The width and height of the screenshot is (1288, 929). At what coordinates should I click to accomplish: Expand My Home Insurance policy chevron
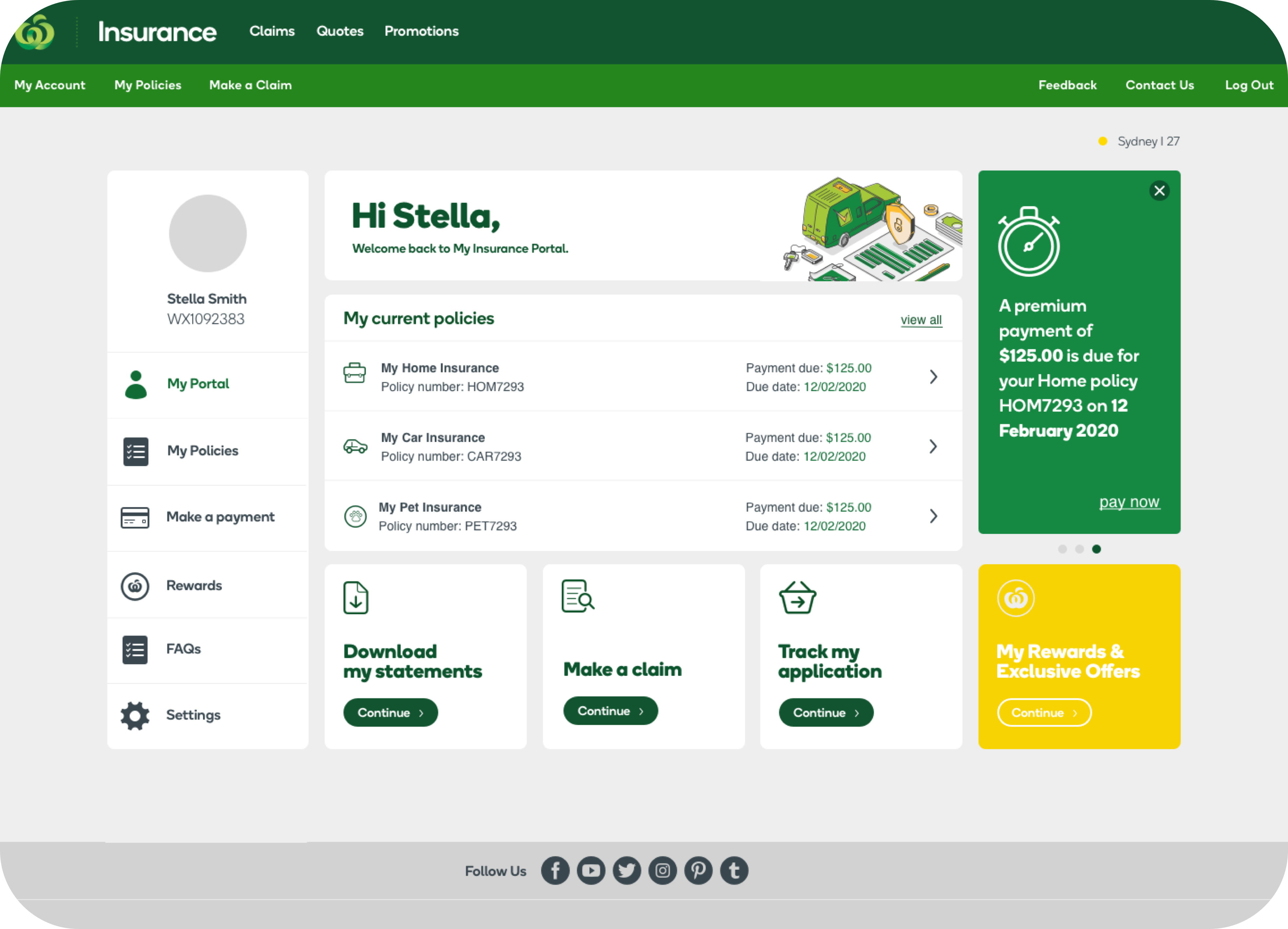click(933, 377)
